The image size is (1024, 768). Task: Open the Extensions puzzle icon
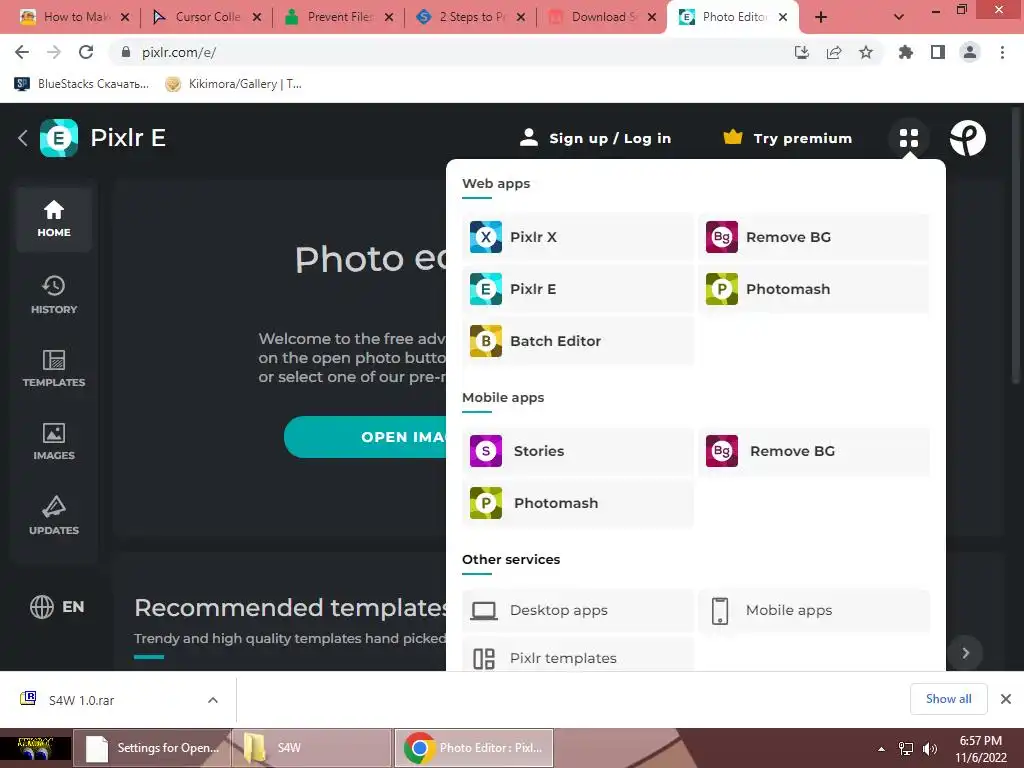tap(905, 52)
